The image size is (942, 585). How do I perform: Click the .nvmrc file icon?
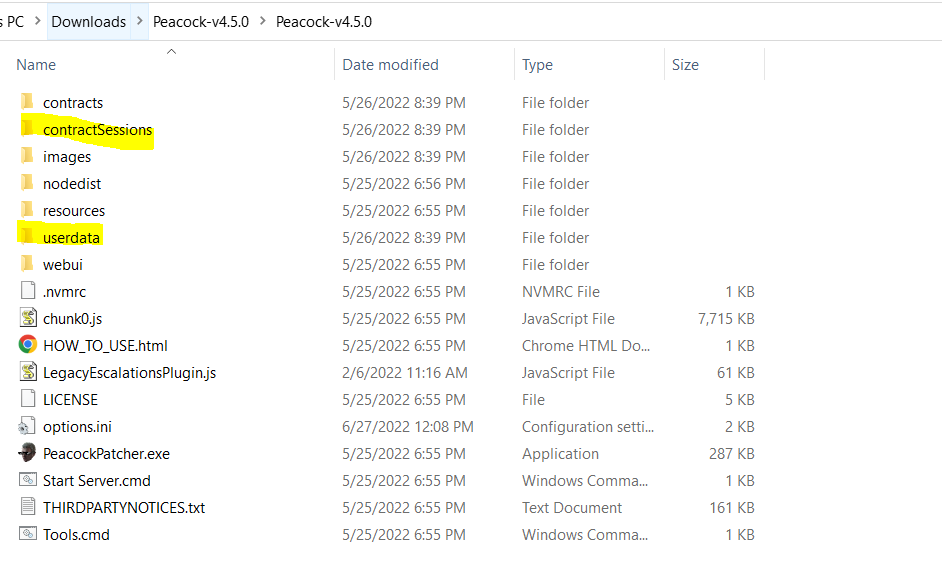(27, 291)
